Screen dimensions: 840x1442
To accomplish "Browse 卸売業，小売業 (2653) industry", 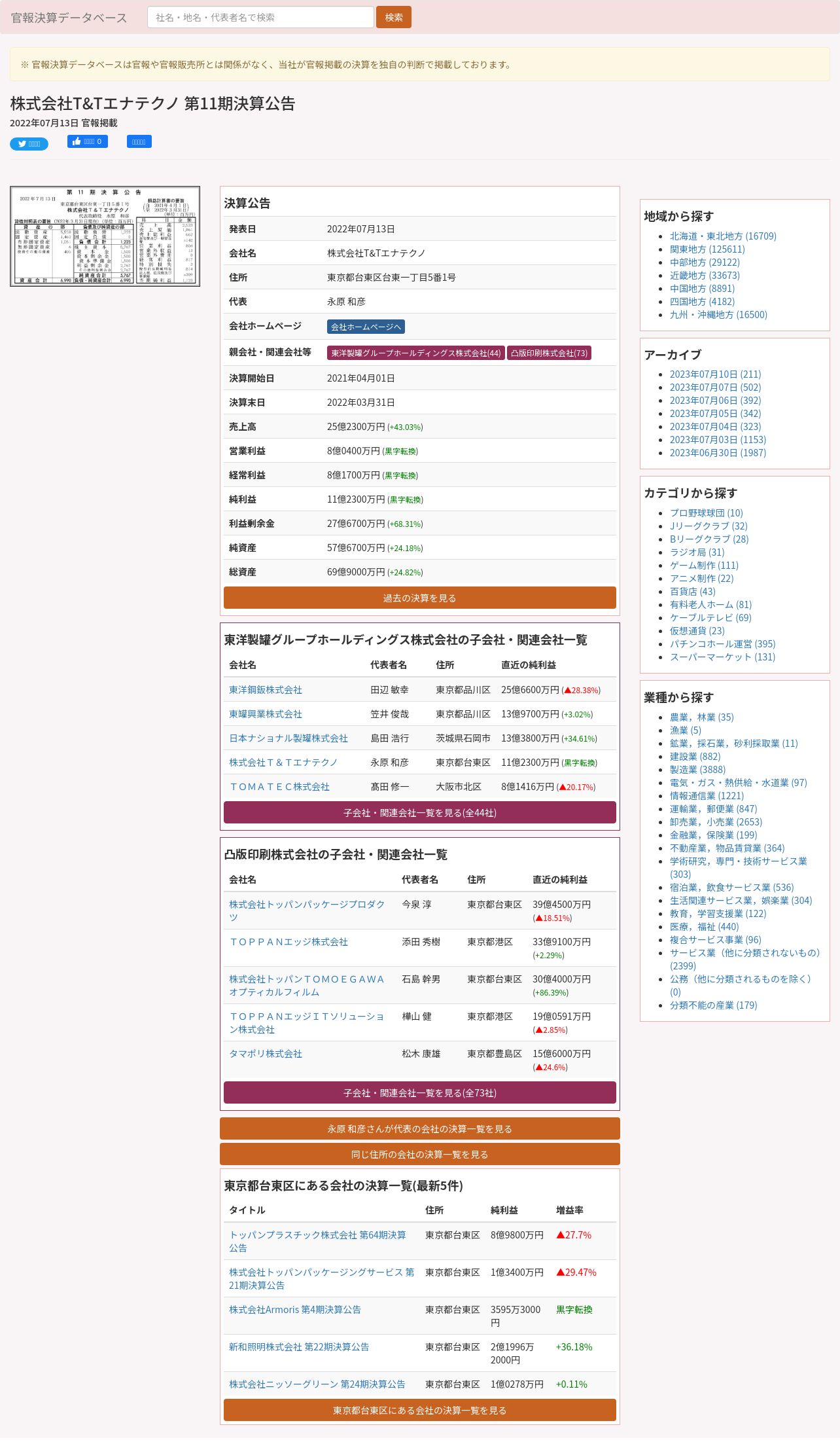I will click(x=716, y=822).
